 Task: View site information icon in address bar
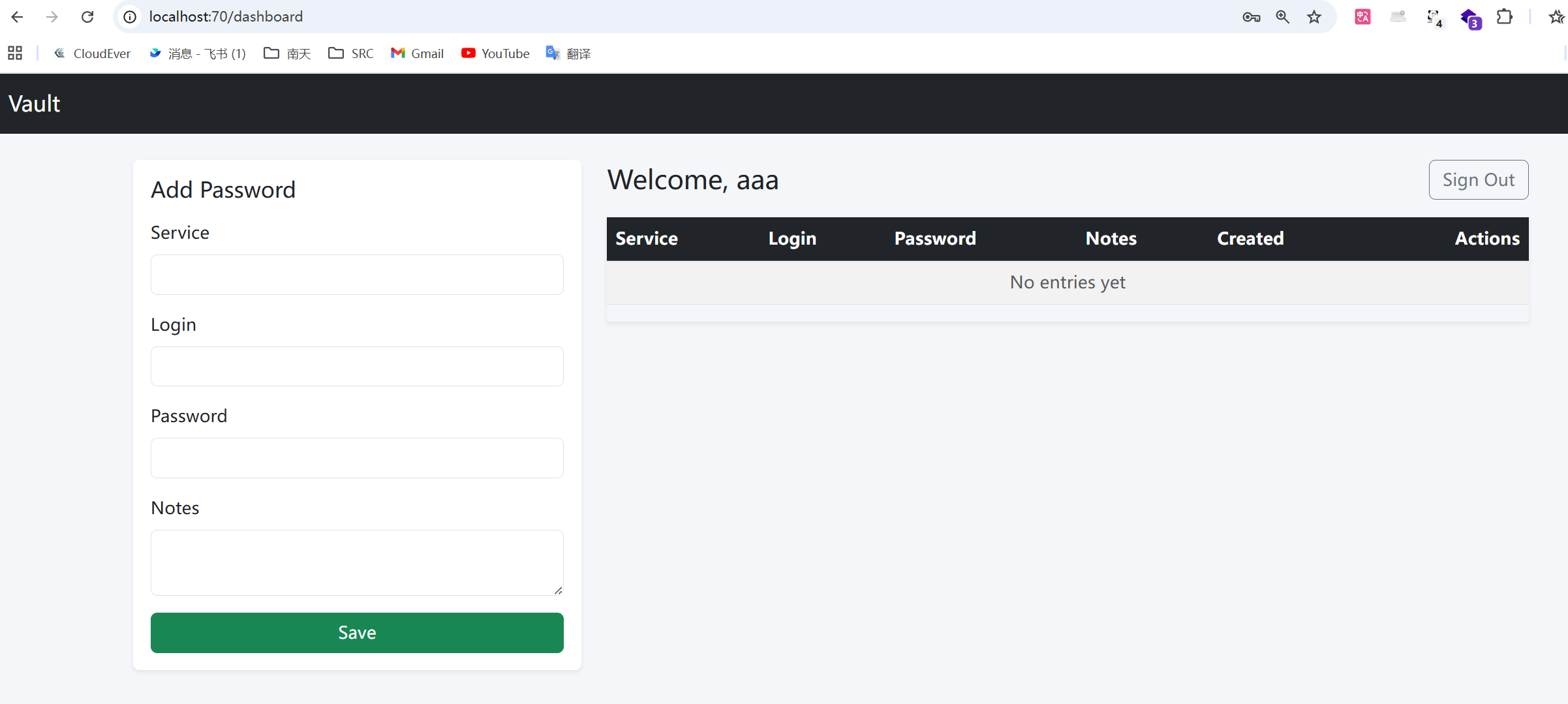point(130,17)
